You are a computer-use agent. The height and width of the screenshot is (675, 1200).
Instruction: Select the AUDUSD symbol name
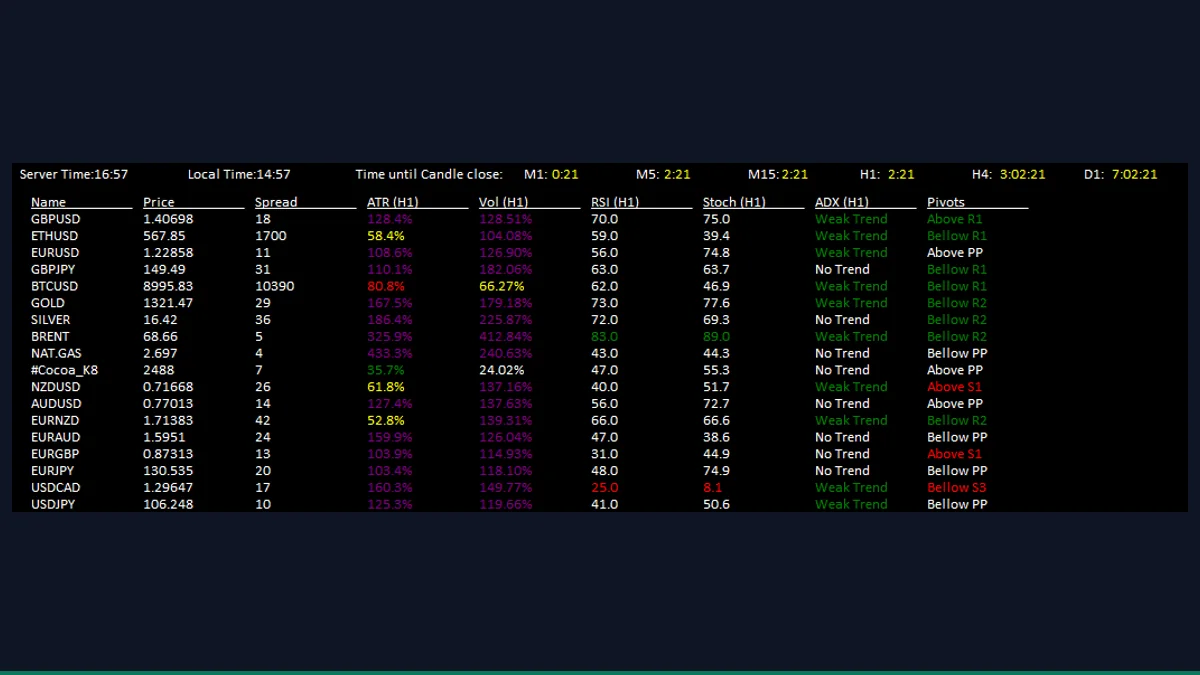point(56,404)
